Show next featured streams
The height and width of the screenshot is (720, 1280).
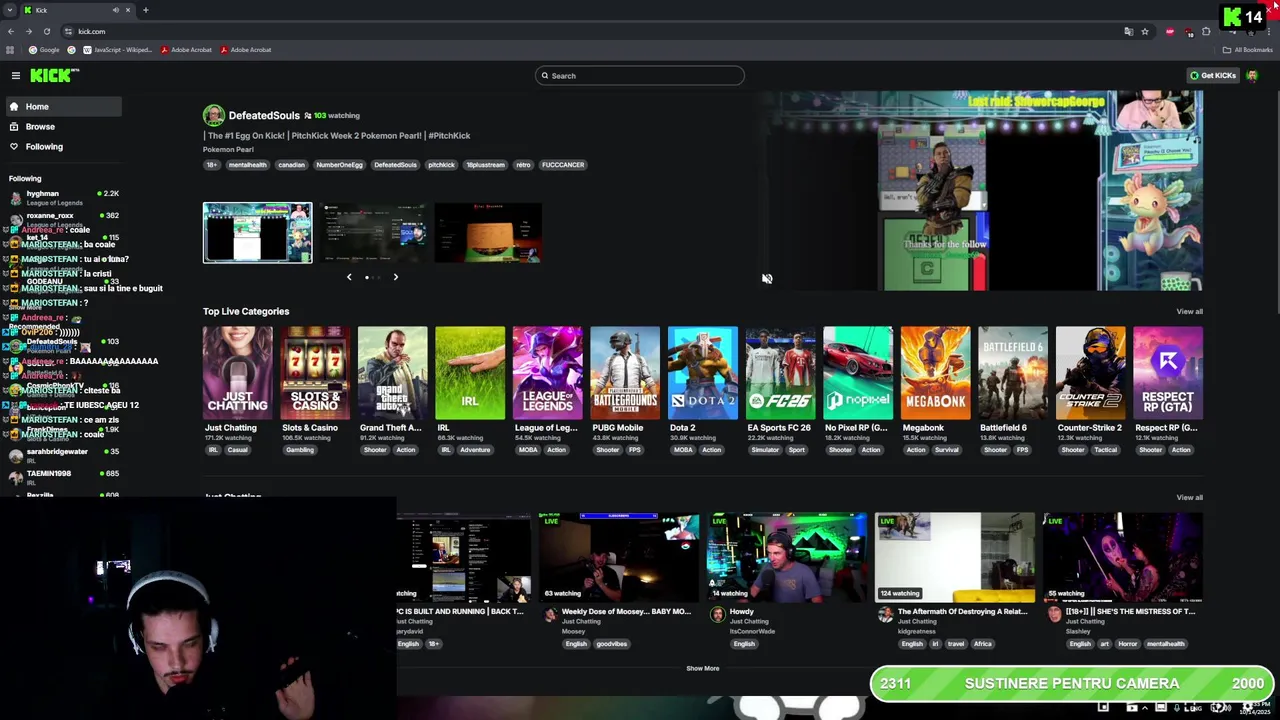coord(395,277)
